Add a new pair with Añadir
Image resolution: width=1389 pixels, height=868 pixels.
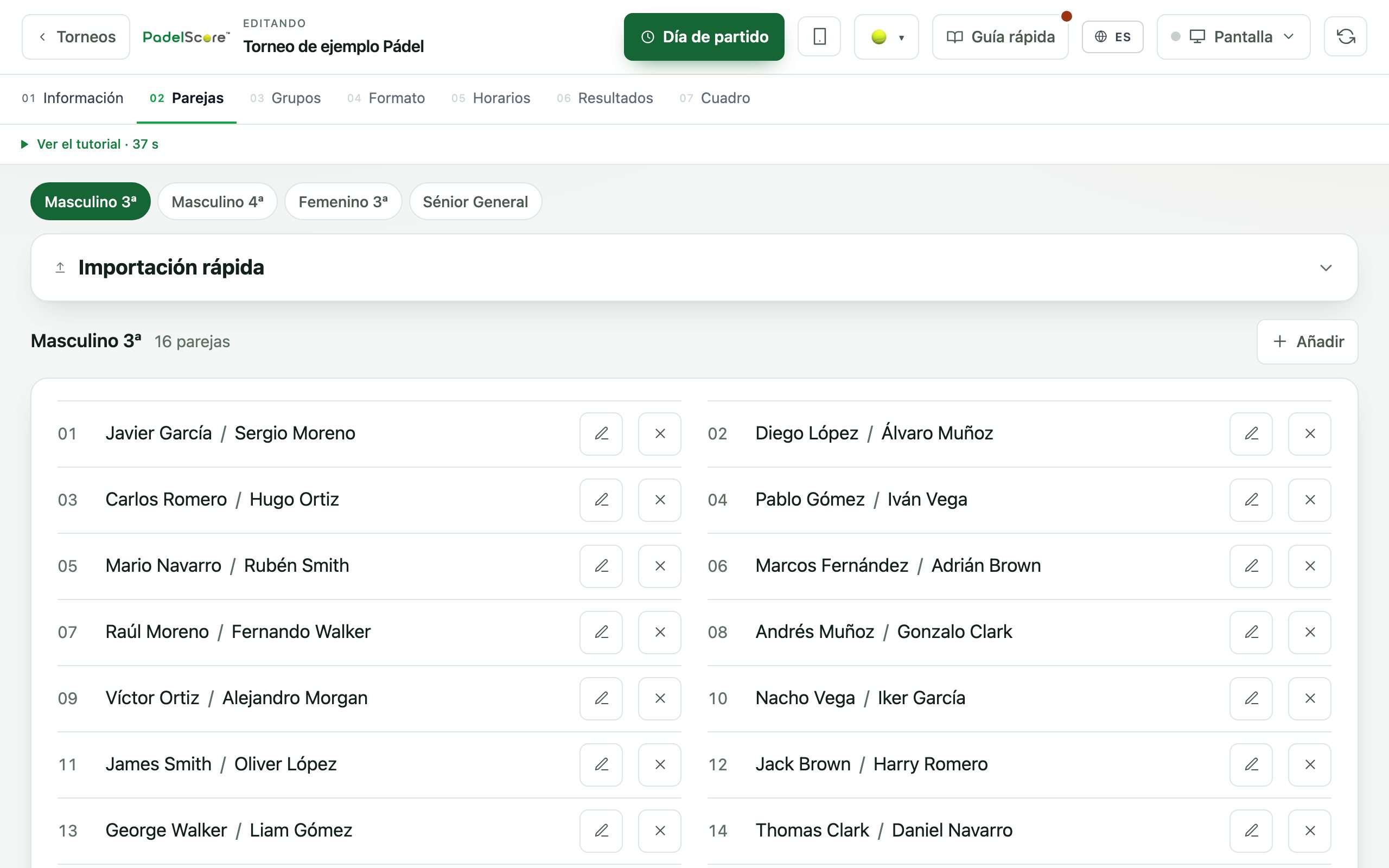coord(1307,342)
